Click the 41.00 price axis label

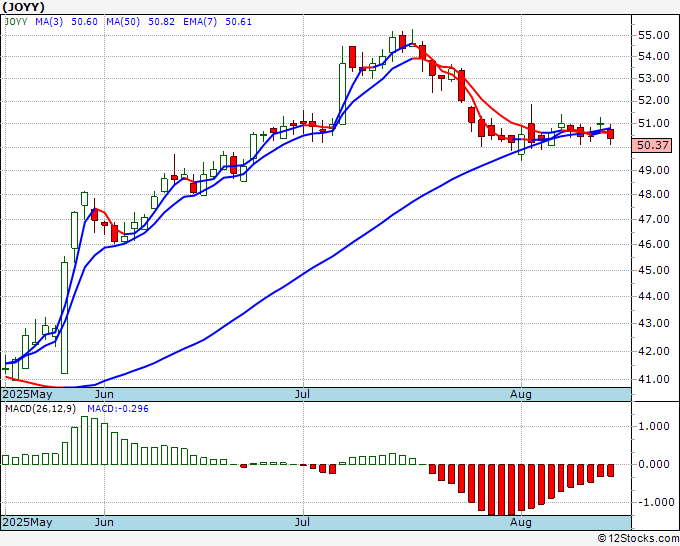click(x=654, y=379)
